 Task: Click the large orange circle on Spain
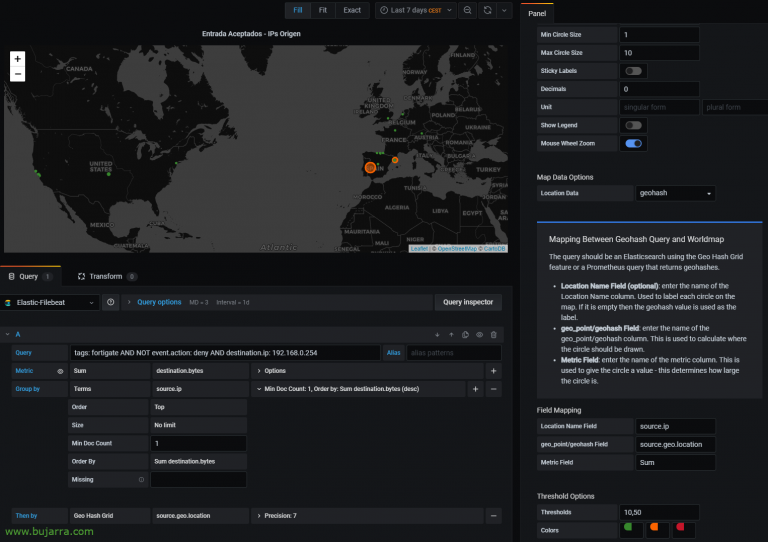pyautogui.click(x=370, y=168)
